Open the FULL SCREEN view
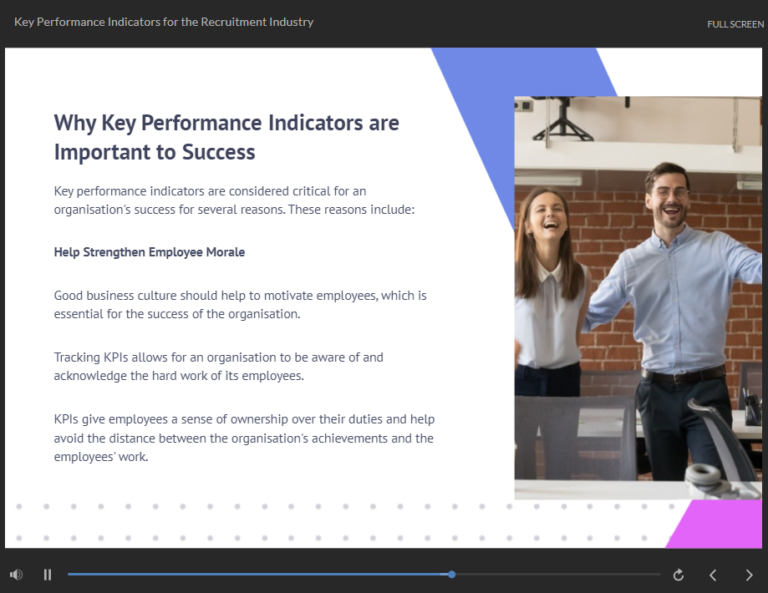Viewport: 768px width, 593px height. pos(735,24)
